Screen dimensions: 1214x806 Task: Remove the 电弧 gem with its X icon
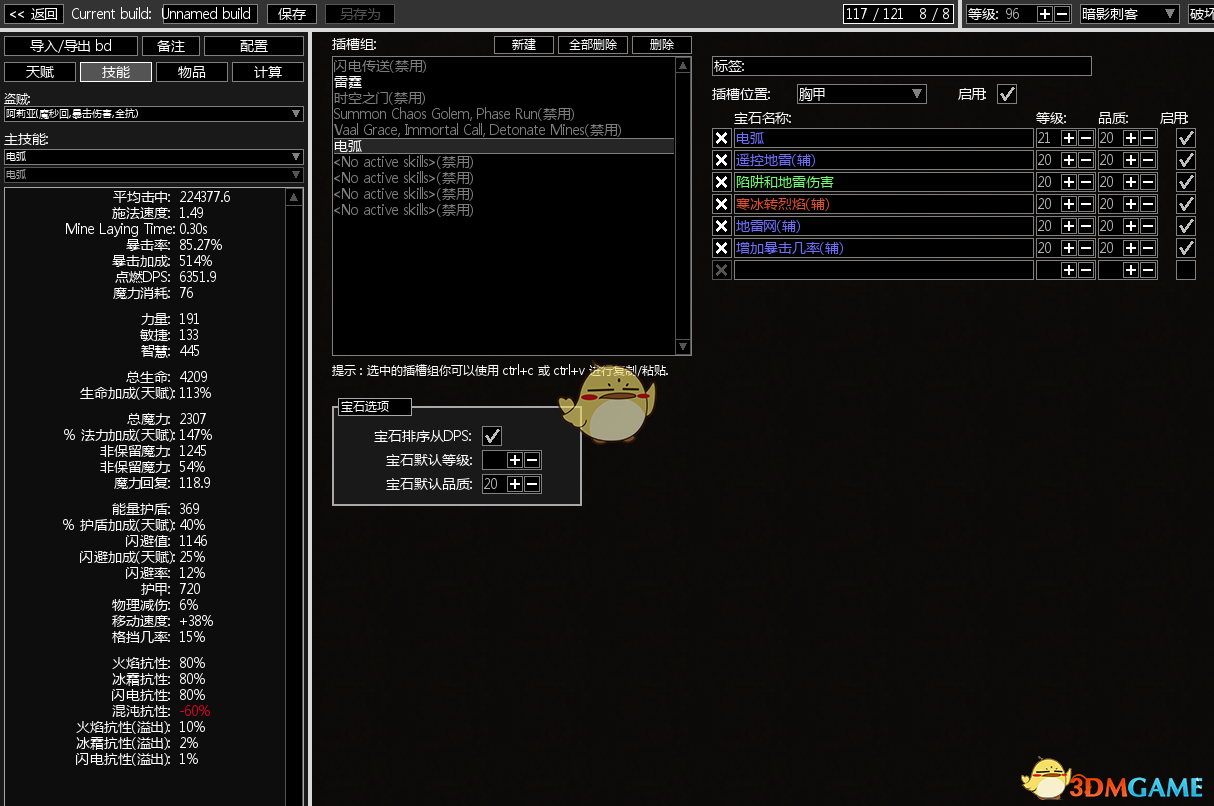pos(721,138)
